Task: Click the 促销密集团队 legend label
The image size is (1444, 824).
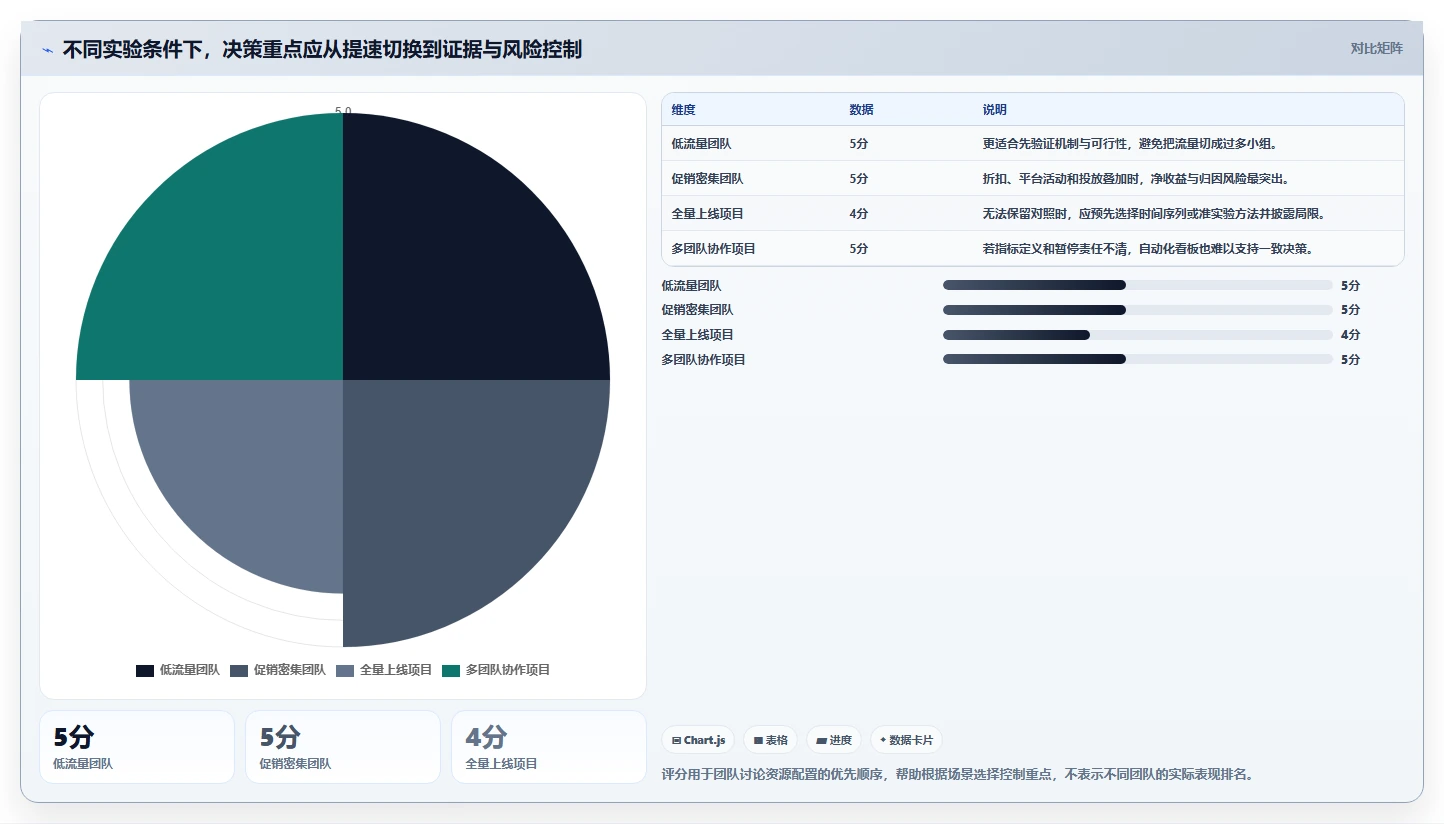Action: click(x=289, y=670)
